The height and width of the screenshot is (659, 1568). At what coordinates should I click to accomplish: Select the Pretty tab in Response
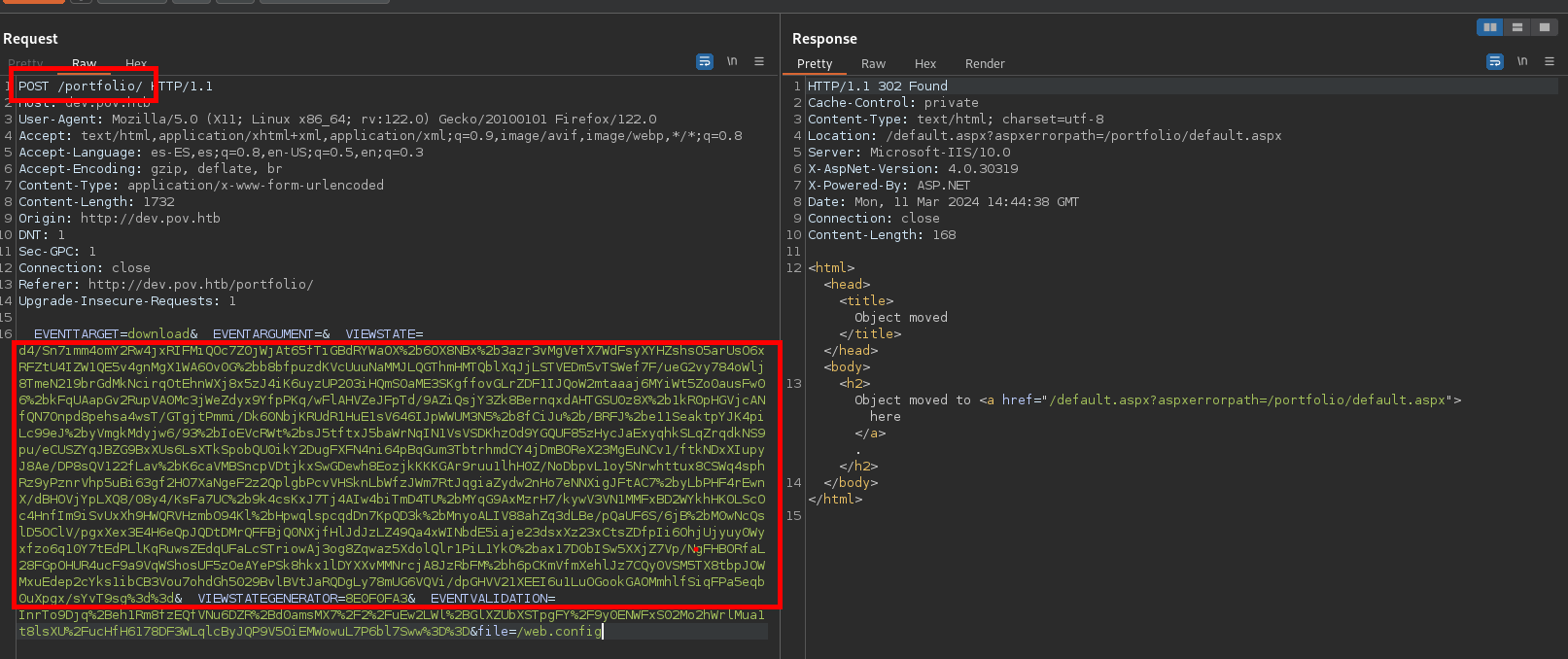click(815, 64)
